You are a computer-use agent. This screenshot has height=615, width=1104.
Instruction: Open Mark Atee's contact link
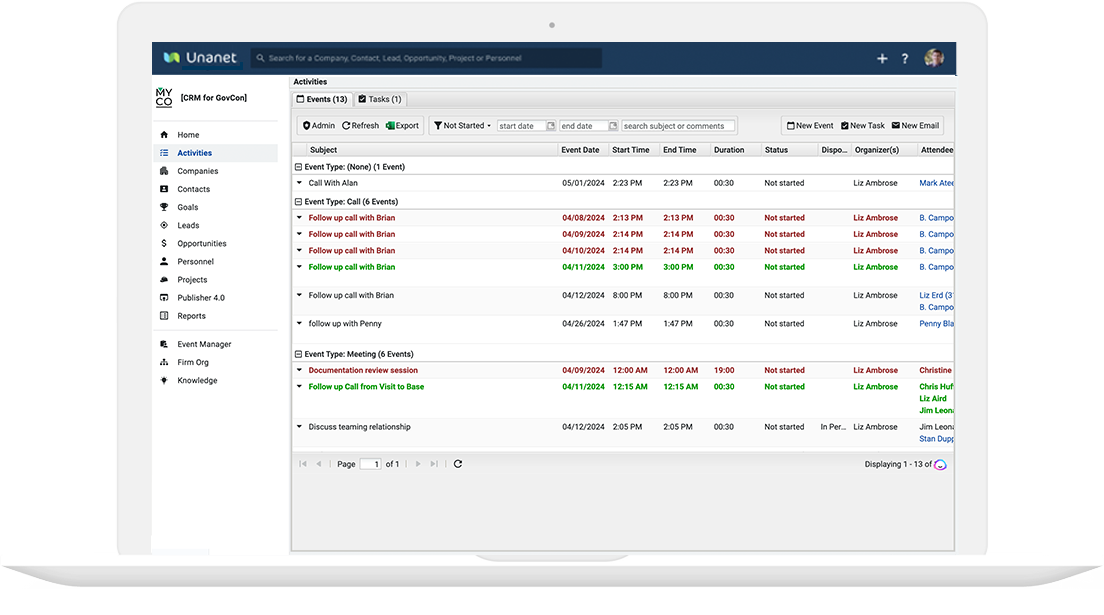(x=935, y=183)
